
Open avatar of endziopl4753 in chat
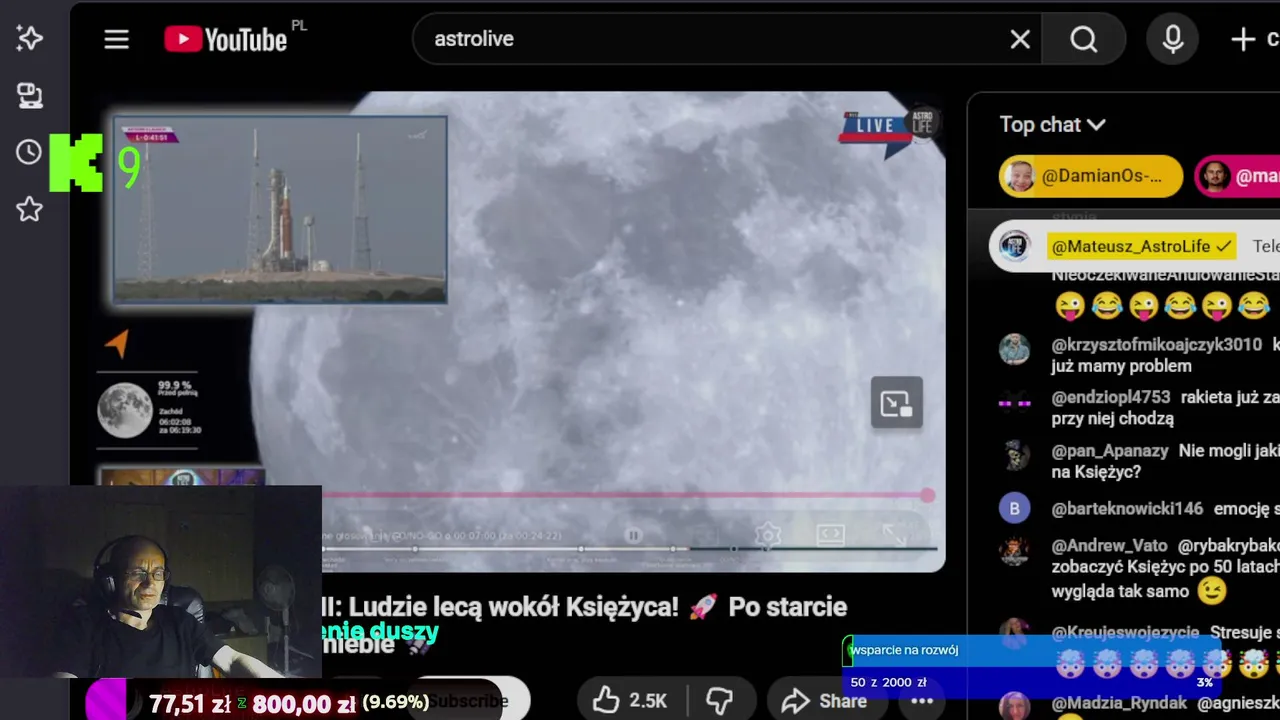[x=1015, y=402]
